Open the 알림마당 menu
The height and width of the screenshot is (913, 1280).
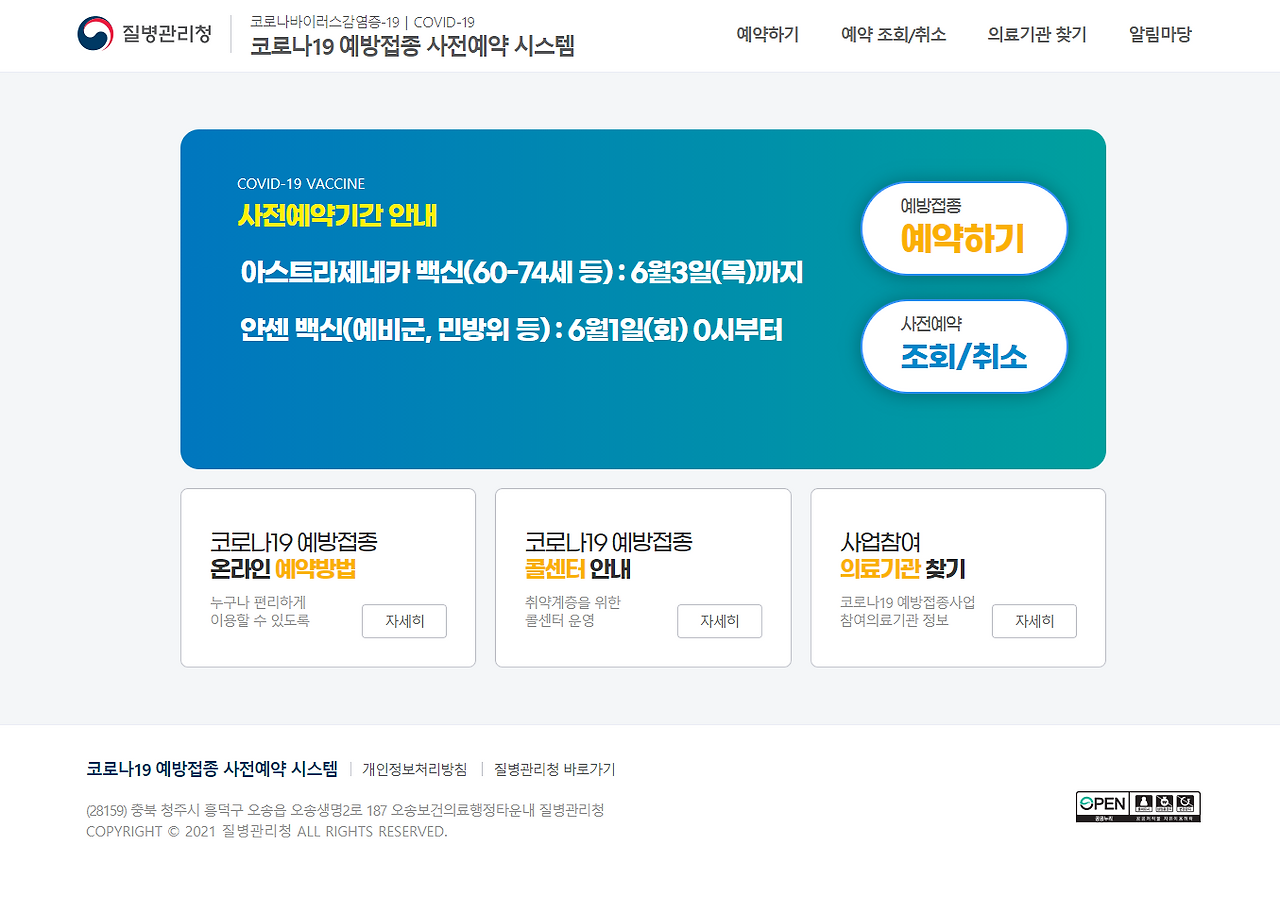[x=1160, y=34]
